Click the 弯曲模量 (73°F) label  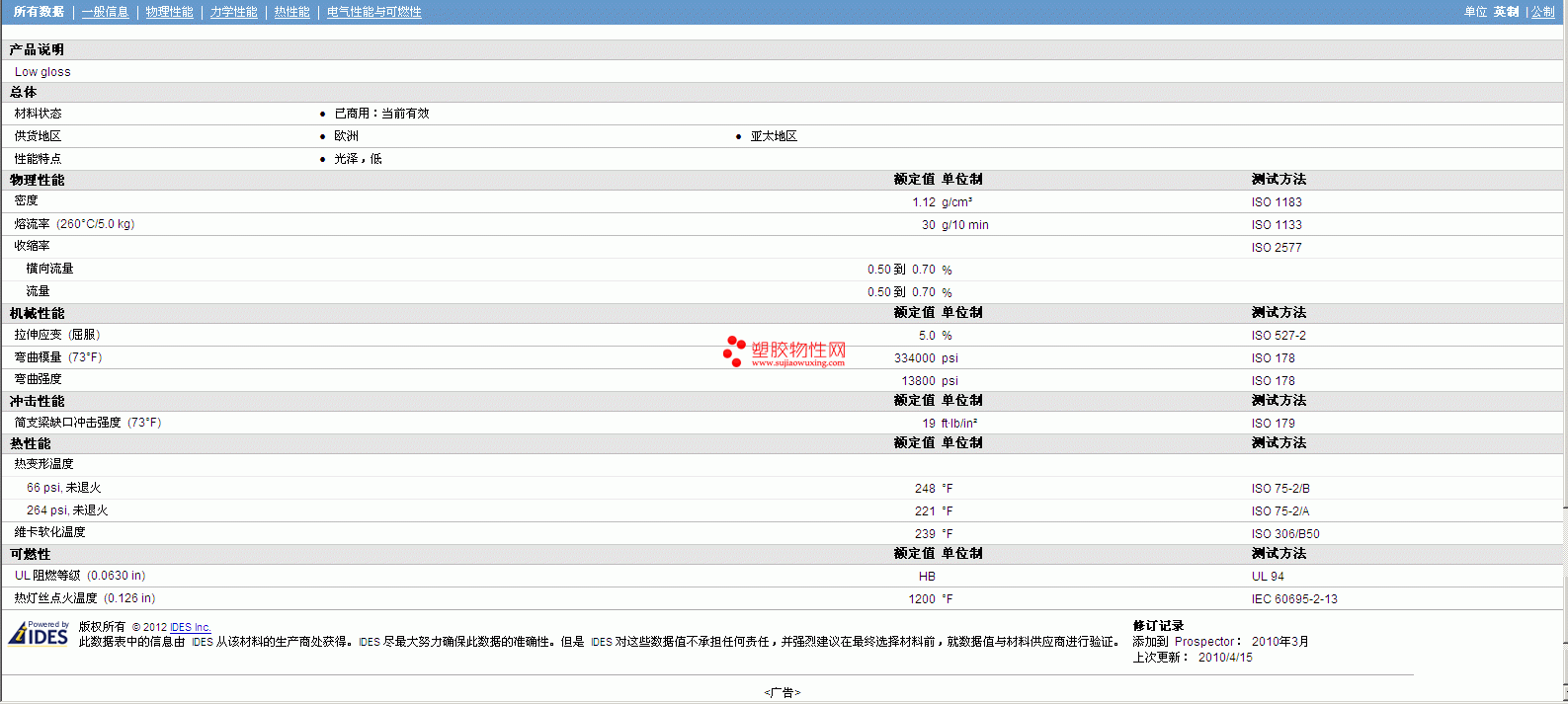(58, 357)
